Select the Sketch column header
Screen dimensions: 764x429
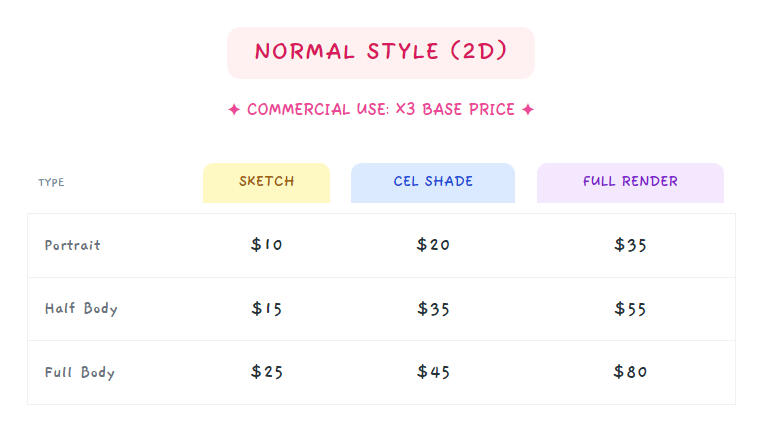click(266, 182)
